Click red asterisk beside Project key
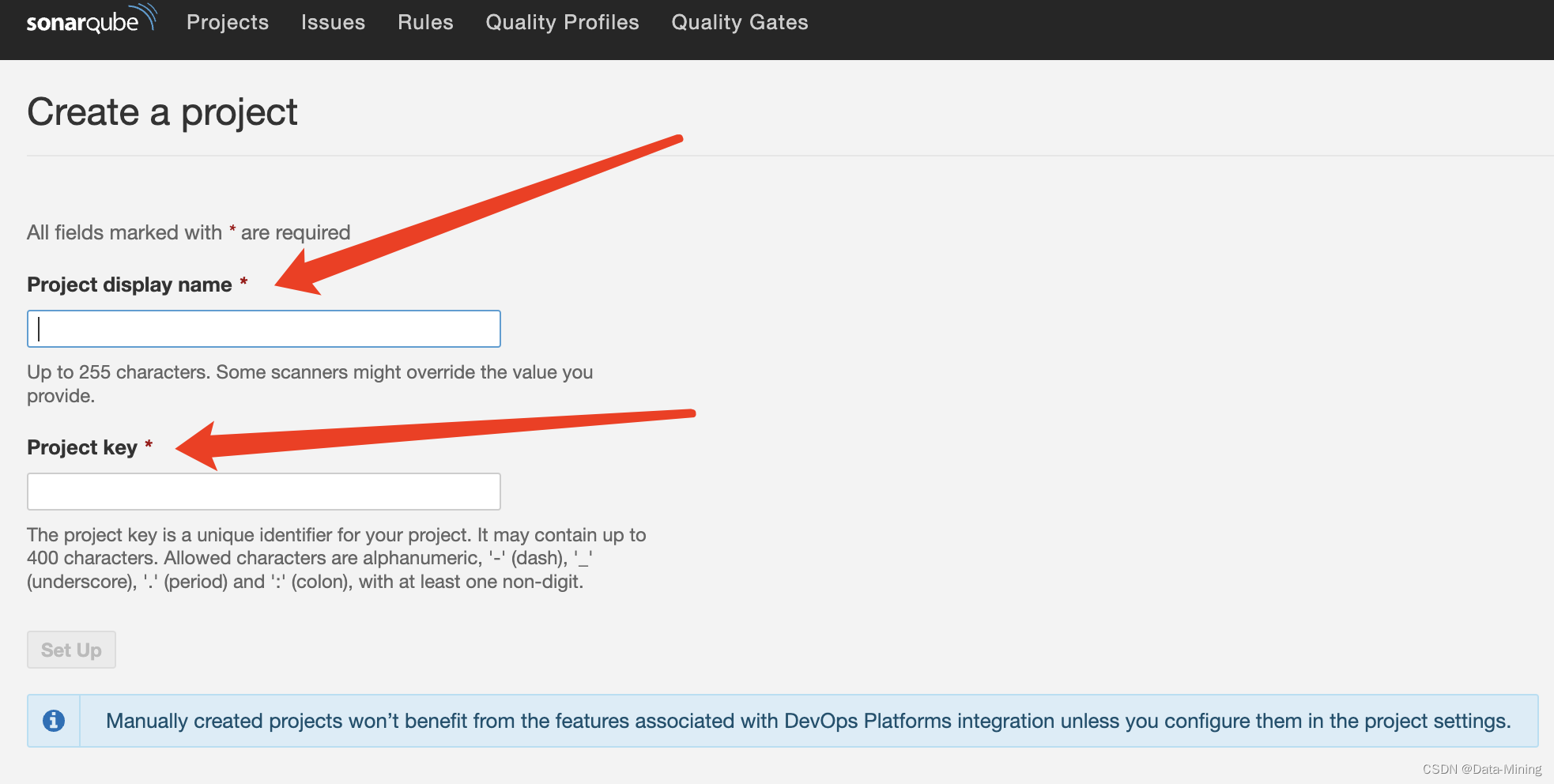The height and width of the screenshot is (784, 1554). tap(149, 445)
